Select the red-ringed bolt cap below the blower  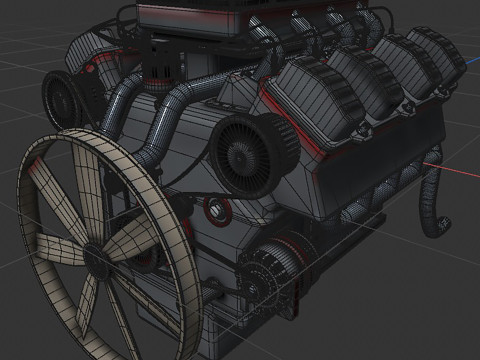[x=218, y=211]
